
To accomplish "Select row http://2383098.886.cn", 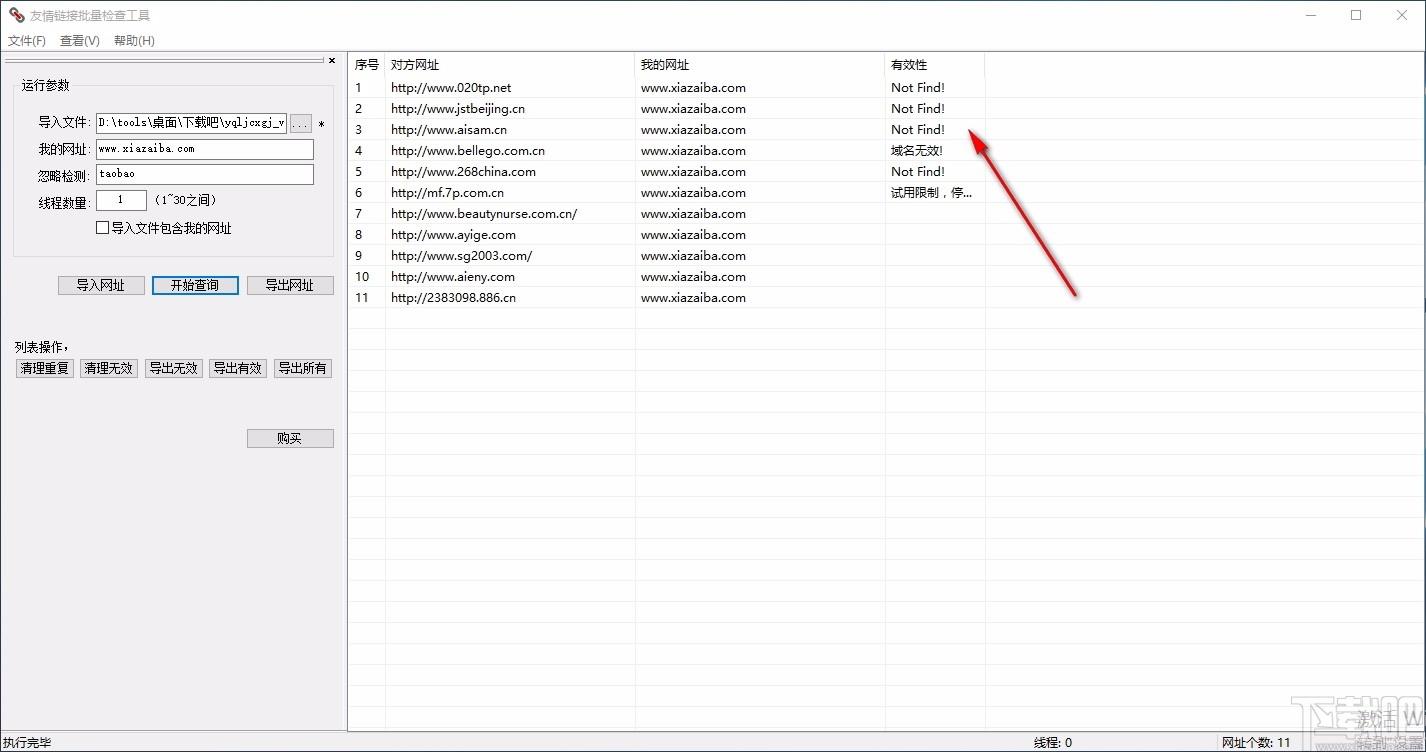I will click(x=667, y=298).
